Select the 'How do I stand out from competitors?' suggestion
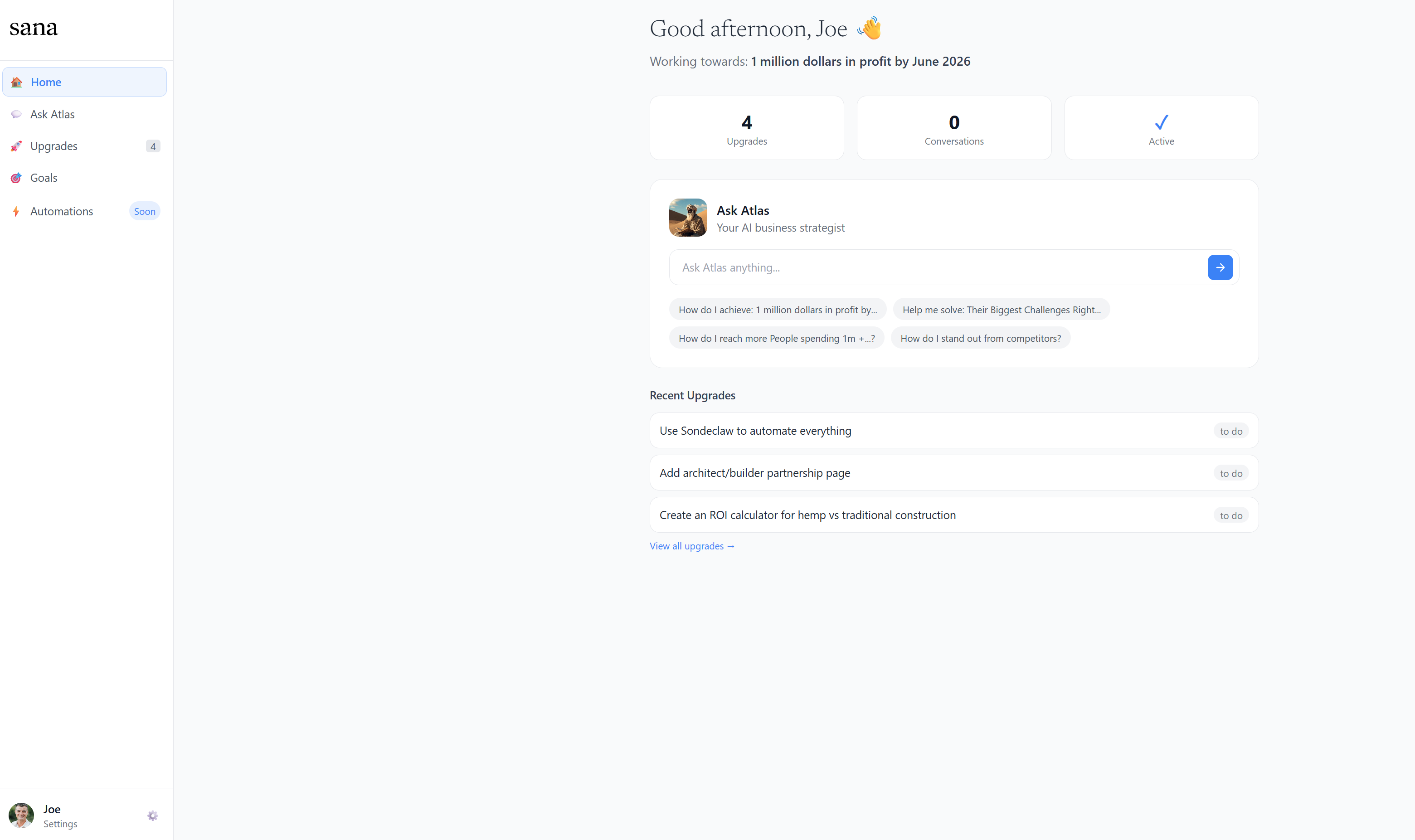The image size is (1415, 840). point(980,339)
